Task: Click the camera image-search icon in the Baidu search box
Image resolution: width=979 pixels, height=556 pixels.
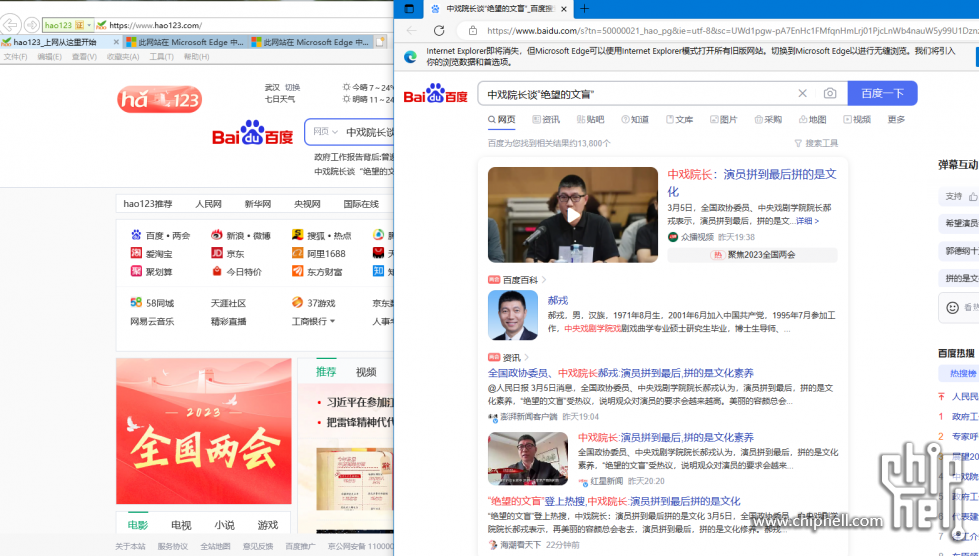Action: [830, 93]
